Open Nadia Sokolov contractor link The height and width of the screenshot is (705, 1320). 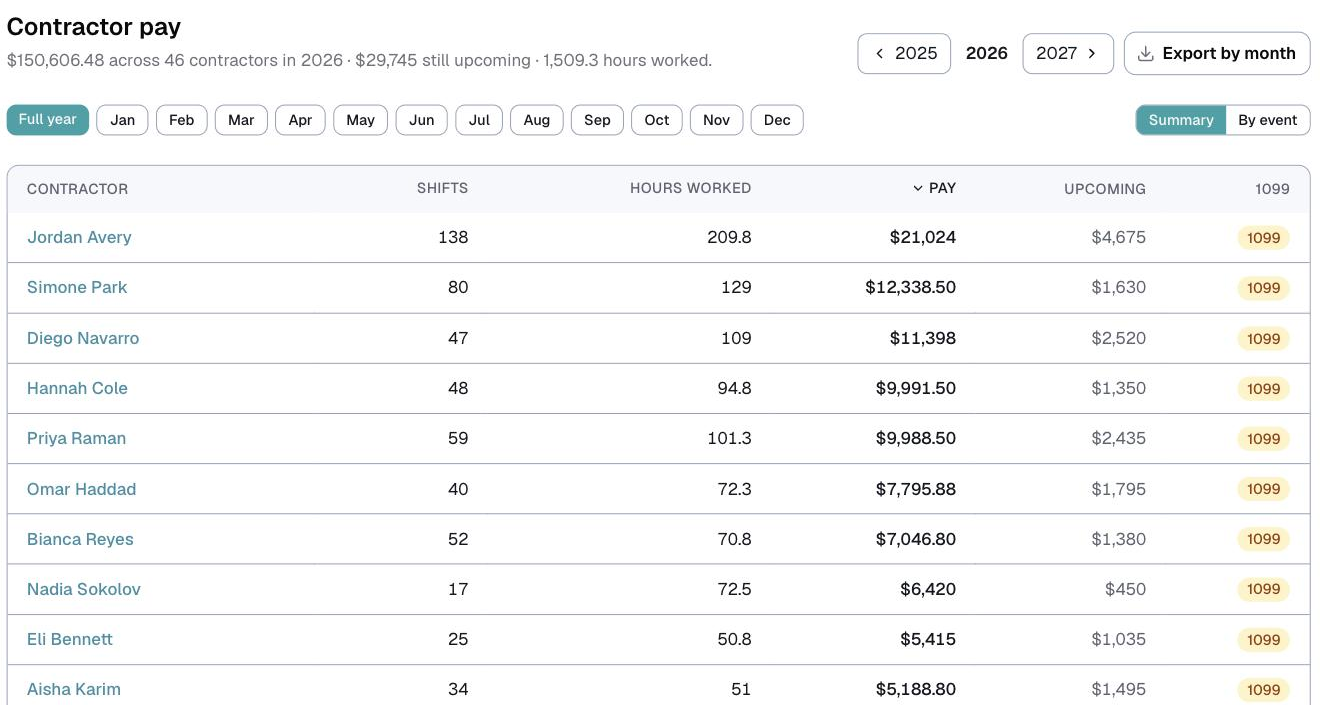(x=84, y=590)
